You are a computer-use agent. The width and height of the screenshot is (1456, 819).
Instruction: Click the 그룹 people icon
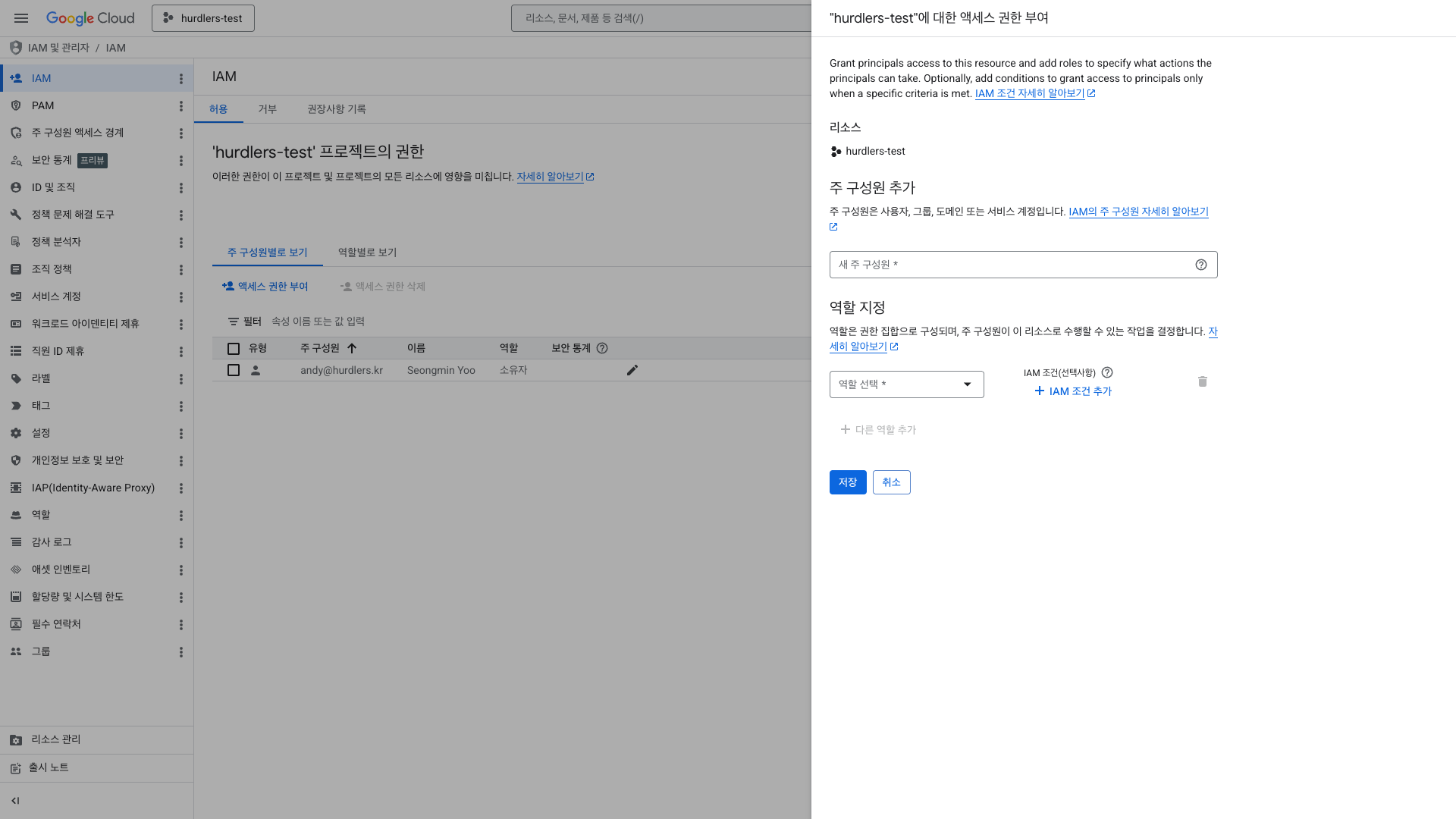[x=16, y=651]
